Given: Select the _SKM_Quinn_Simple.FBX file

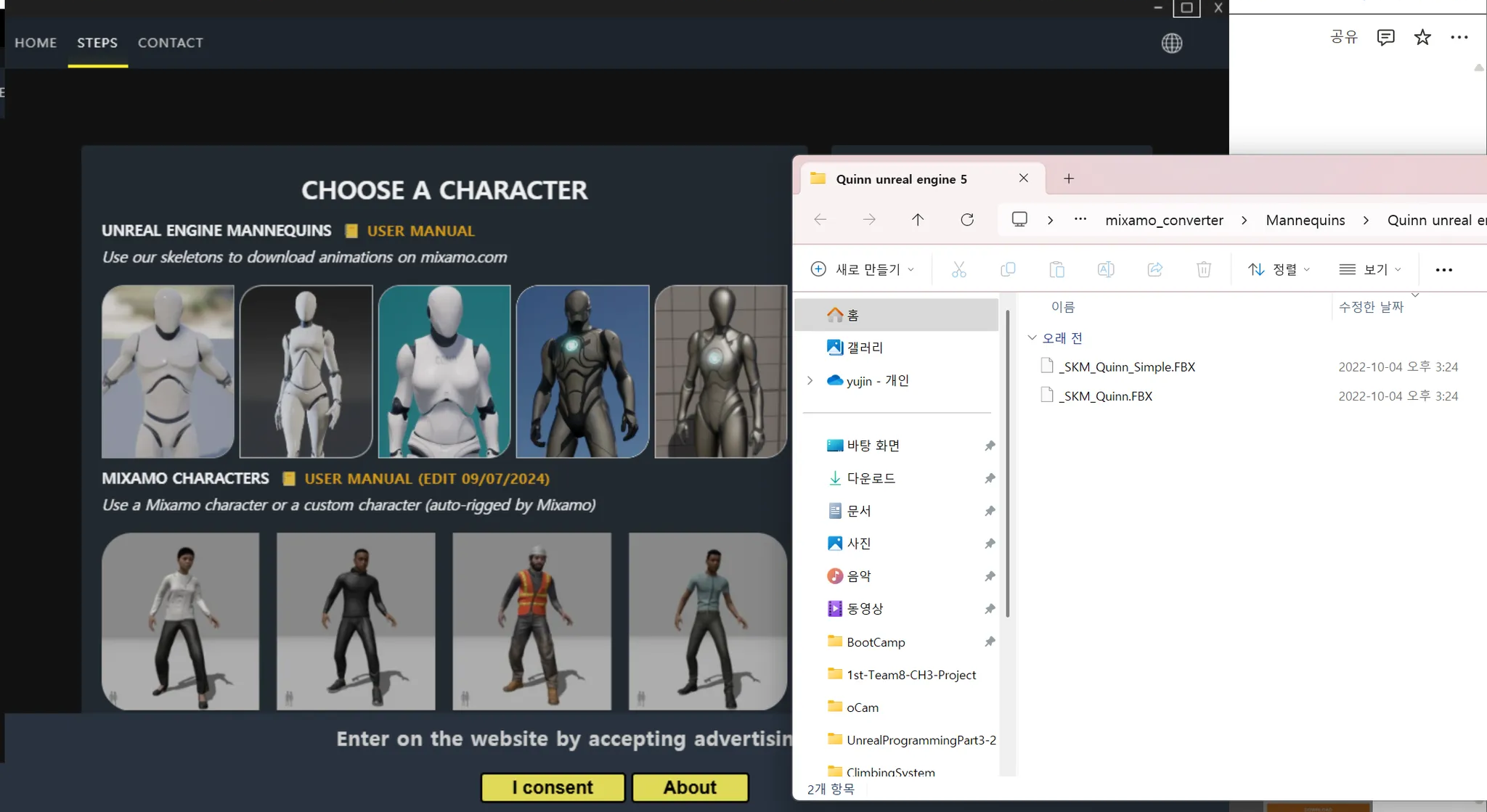Looking at the screenshot, I should [1126, 367].
